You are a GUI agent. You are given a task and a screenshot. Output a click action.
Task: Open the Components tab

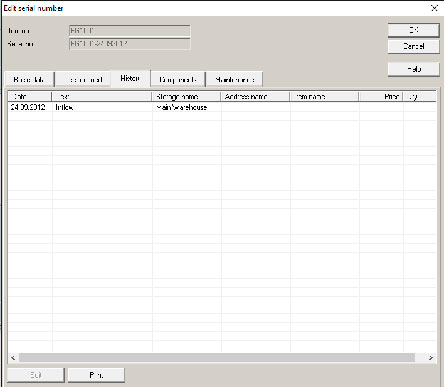pos(178,79)
